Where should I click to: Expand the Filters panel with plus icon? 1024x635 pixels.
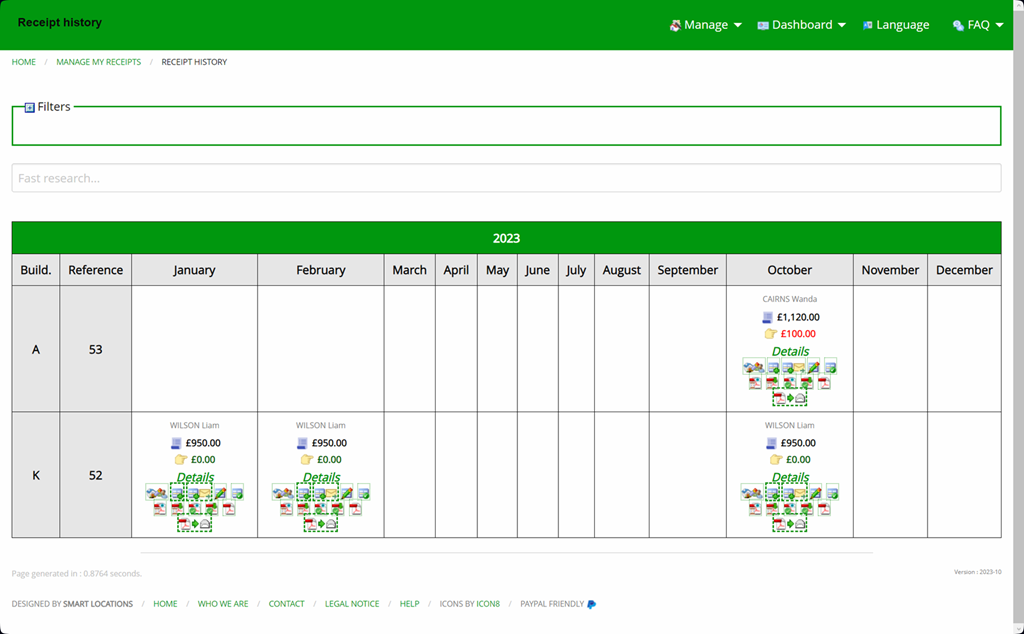[29, 107]
